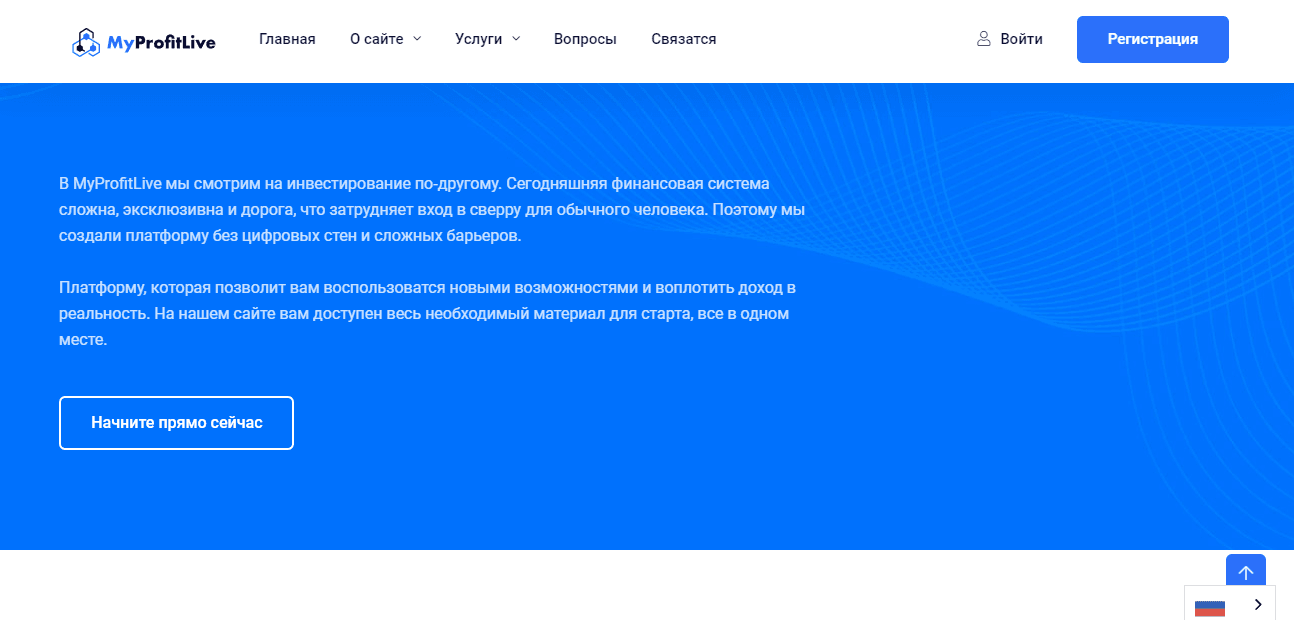Screen dimensions: 1294x620
Task: Open the О сайте menu item
Action: 377,39
